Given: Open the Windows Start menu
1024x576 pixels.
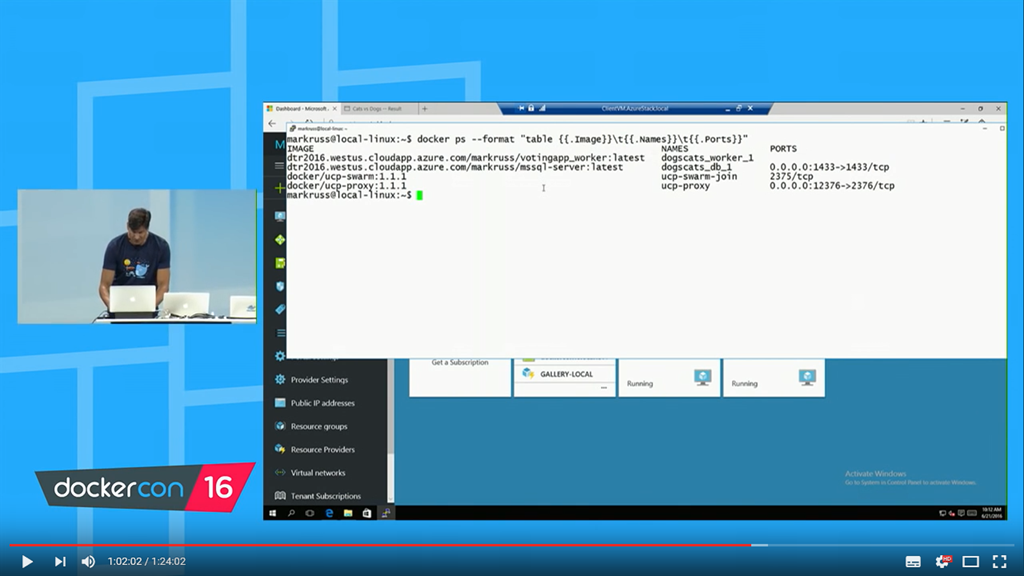Looking at the screenshot, I should click(273, 513).
